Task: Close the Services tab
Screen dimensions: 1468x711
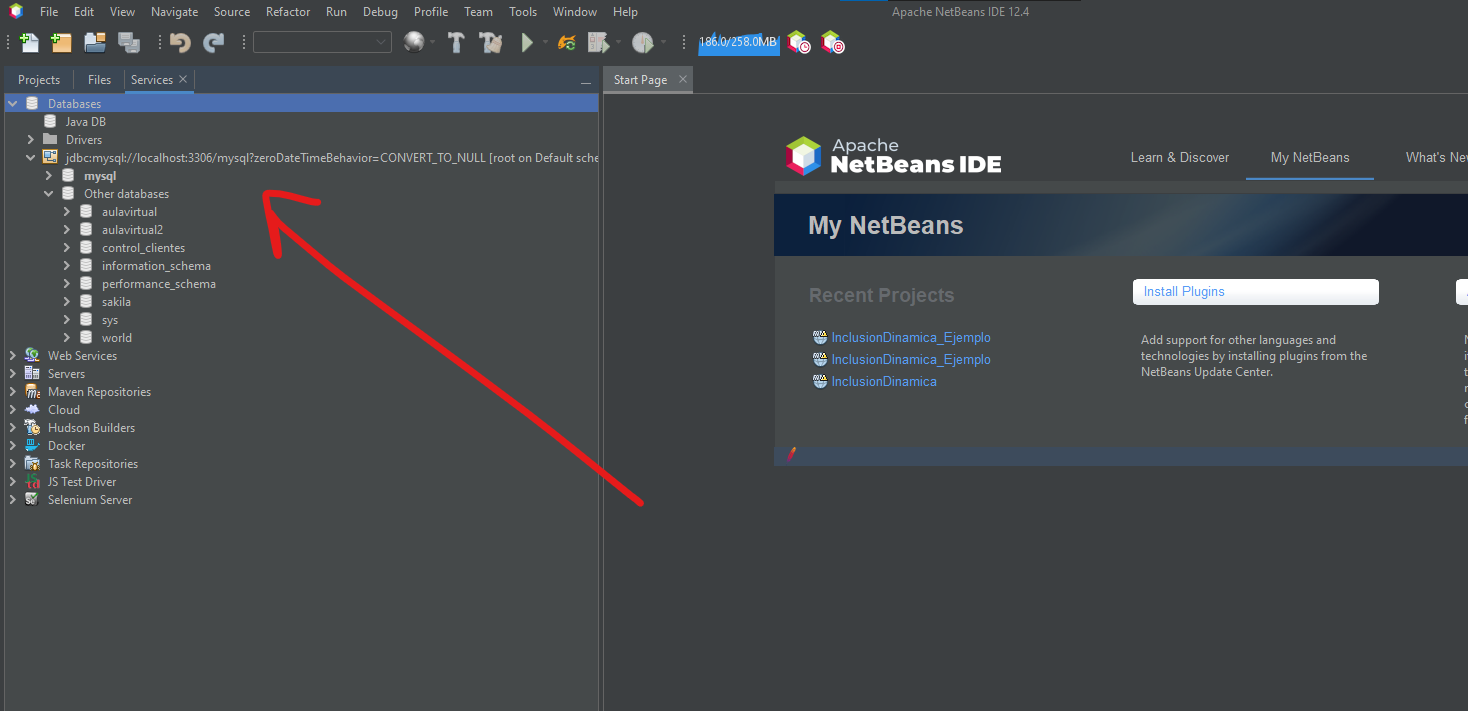Action: (183, 79)
